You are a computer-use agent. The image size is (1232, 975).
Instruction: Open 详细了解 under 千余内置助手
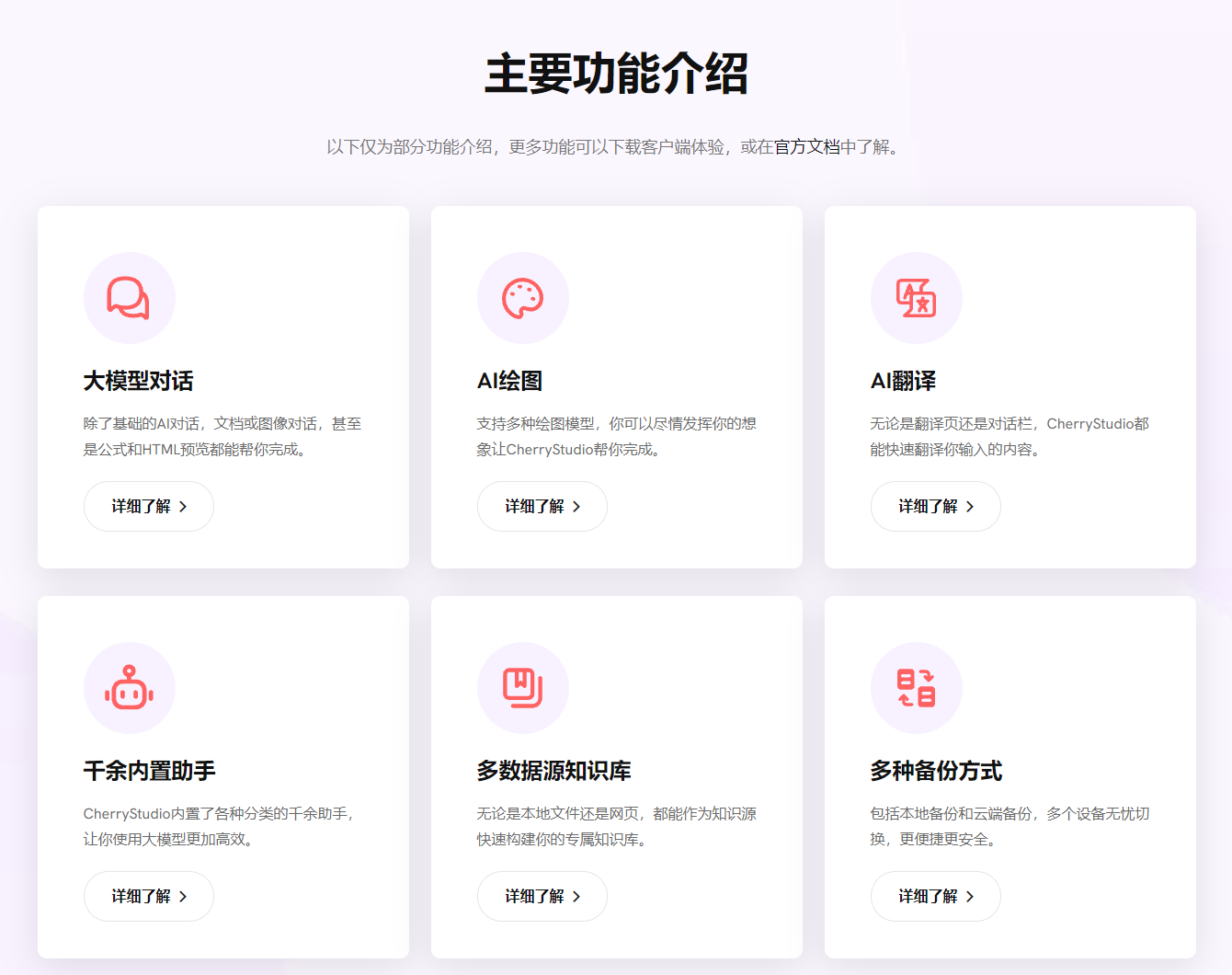coord(149,896)
